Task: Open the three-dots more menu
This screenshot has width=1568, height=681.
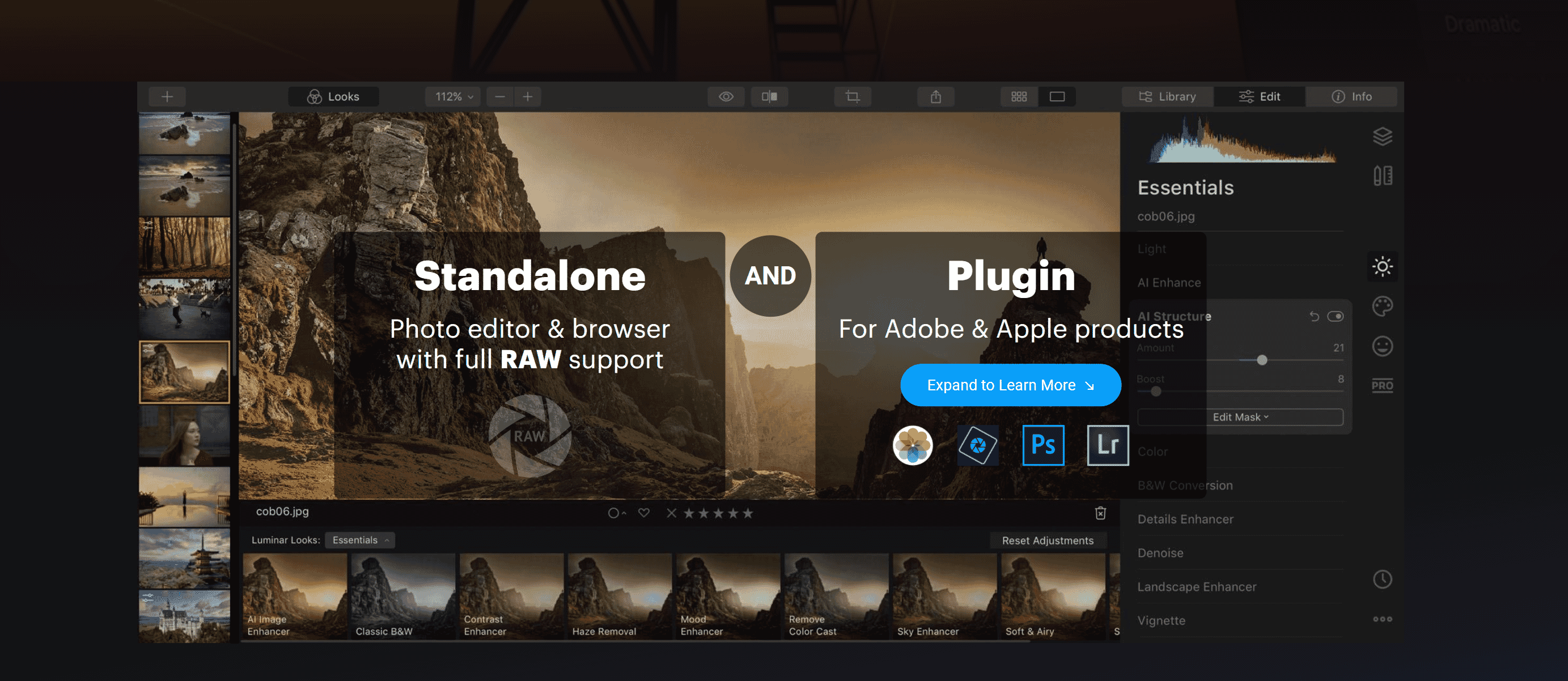Action: [1383, 619]
